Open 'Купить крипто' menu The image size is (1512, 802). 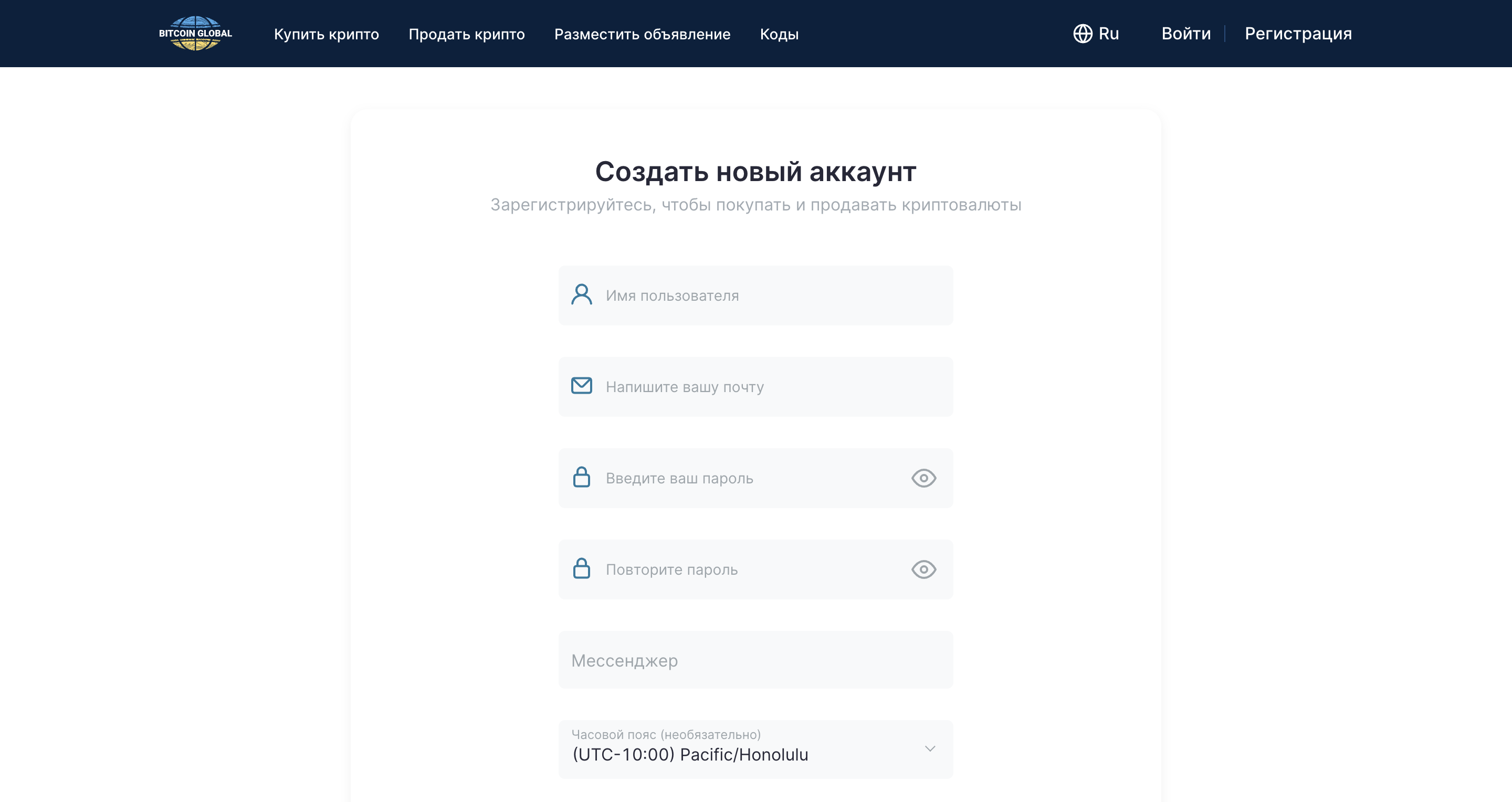(x=327, y=34)
